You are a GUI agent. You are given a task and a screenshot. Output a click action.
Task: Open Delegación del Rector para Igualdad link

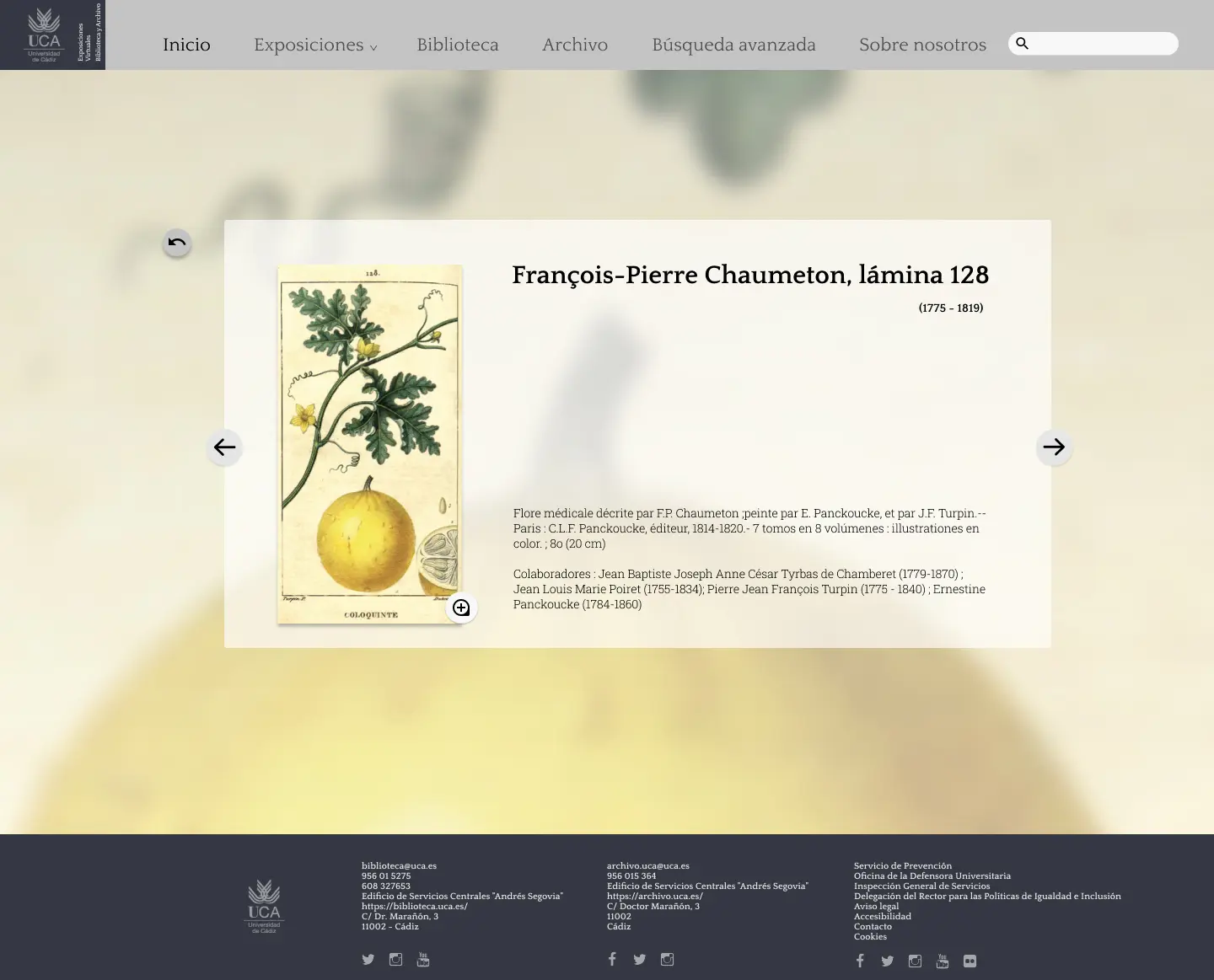tap(987, 896)
